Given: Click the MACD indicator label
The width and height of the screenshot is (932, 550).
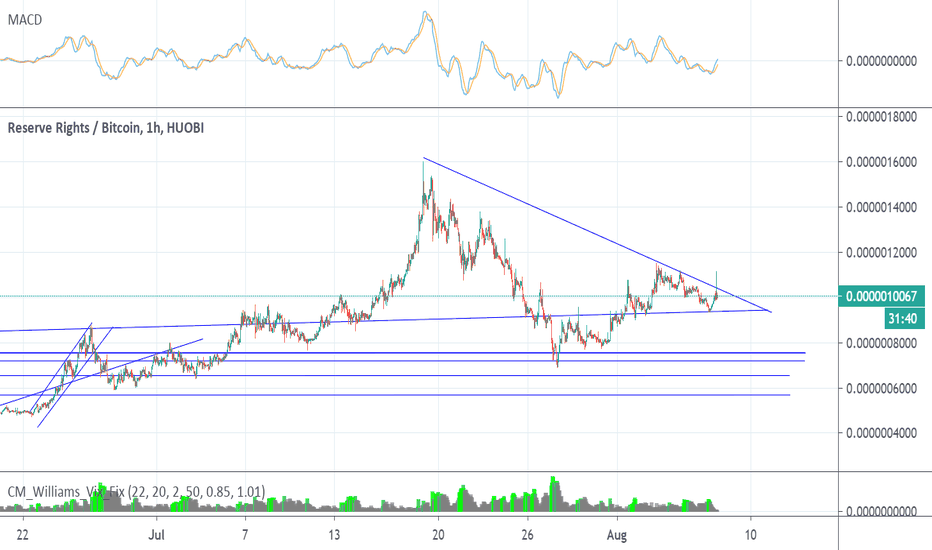Looking at the screenshot, I should [x=25, y=20].
